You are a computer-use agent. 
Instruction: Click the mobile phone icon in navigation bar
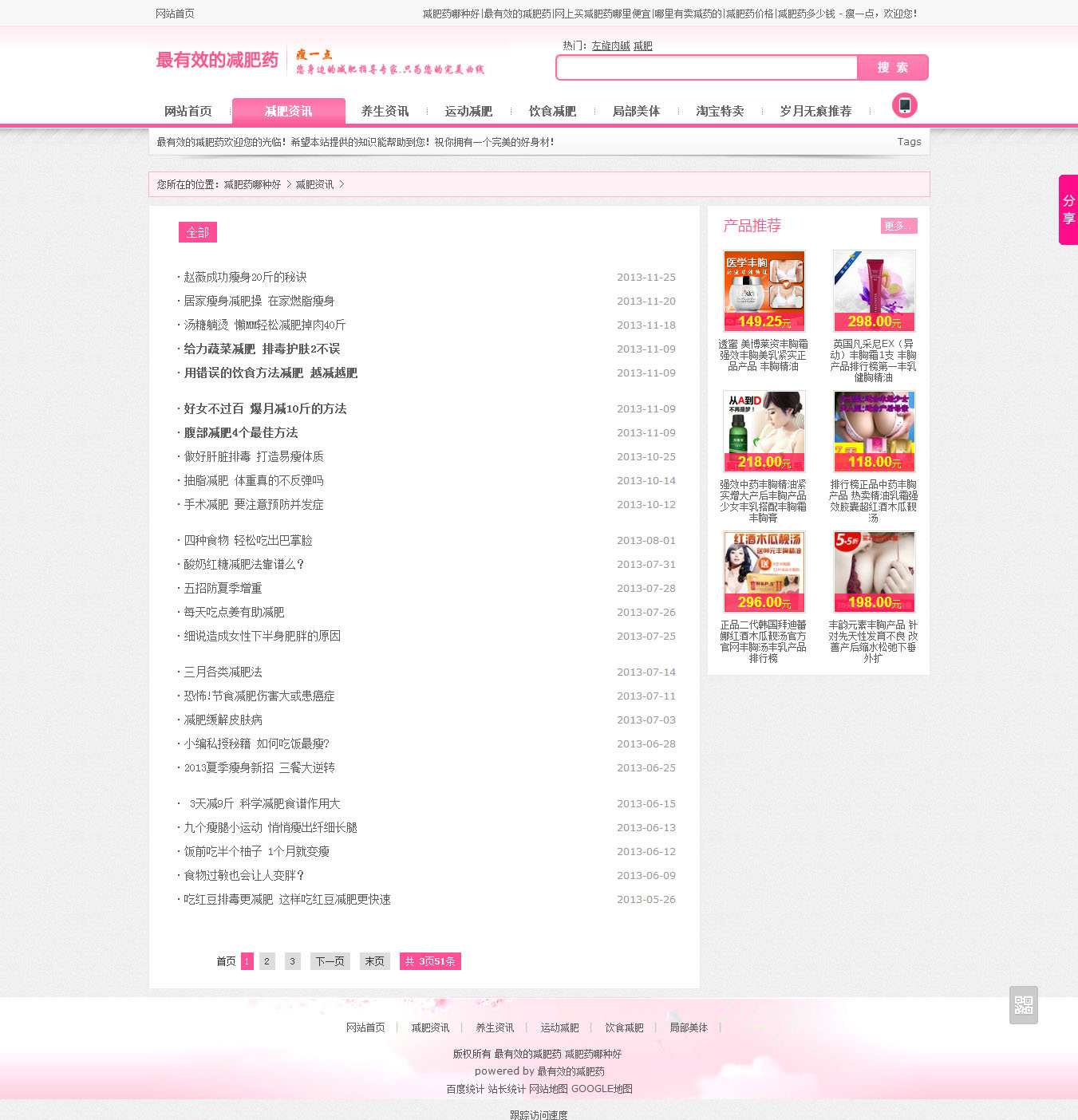(904, 105)
